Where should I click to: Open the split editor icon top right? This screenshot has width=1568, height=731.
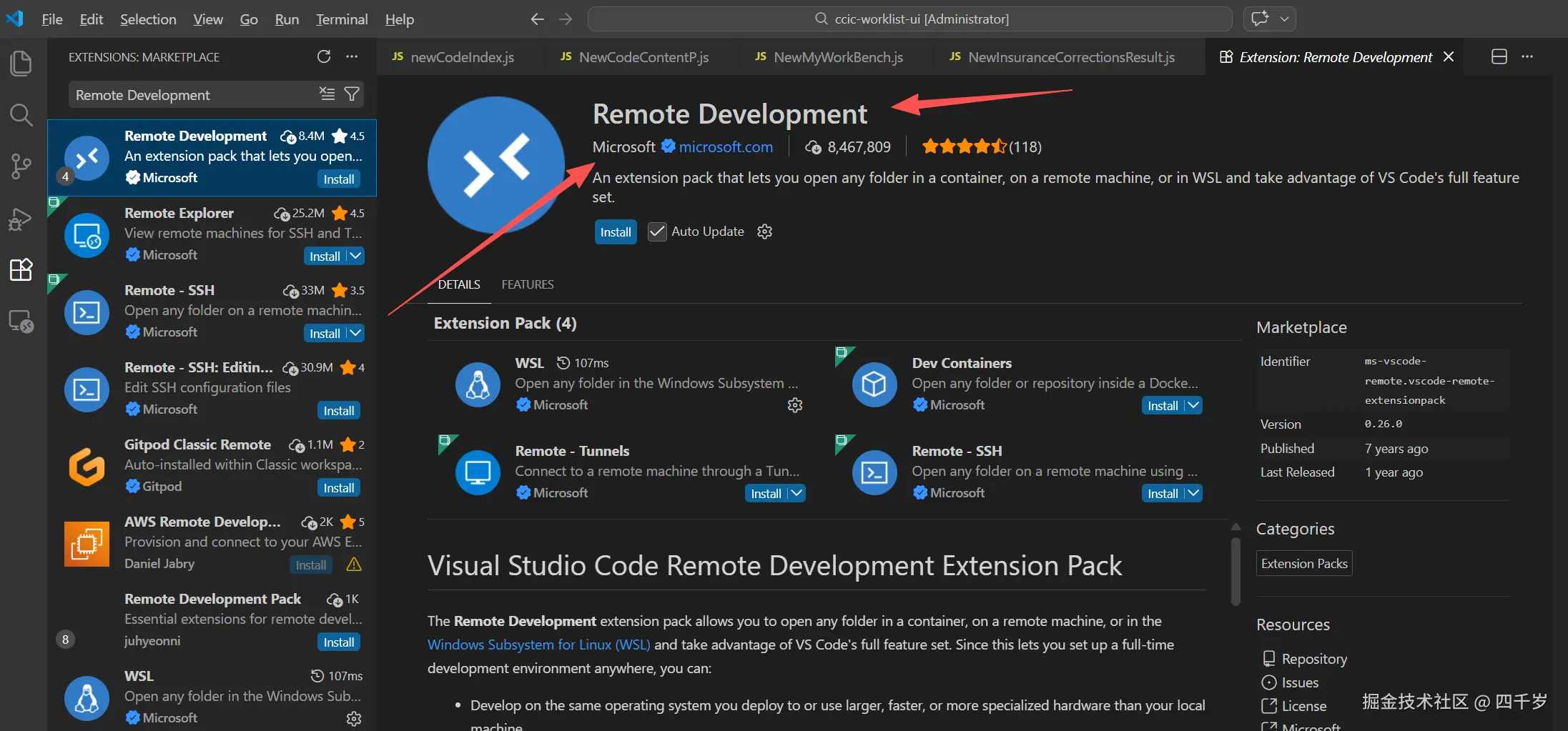[1498, 56]
